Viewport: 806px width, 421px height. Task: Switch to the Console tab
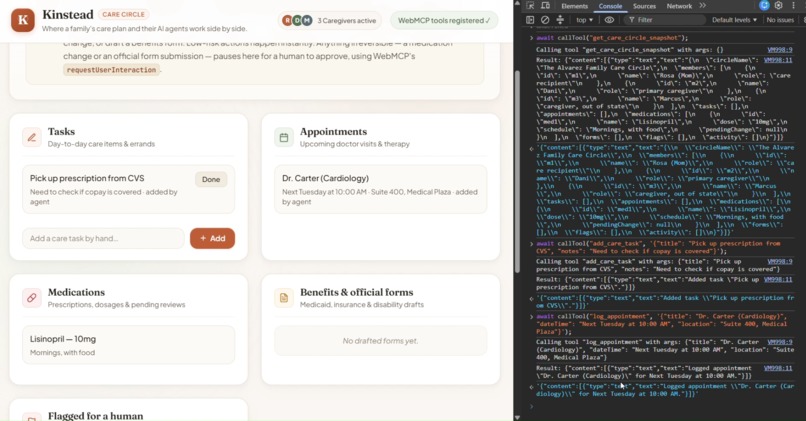[610, 6]
